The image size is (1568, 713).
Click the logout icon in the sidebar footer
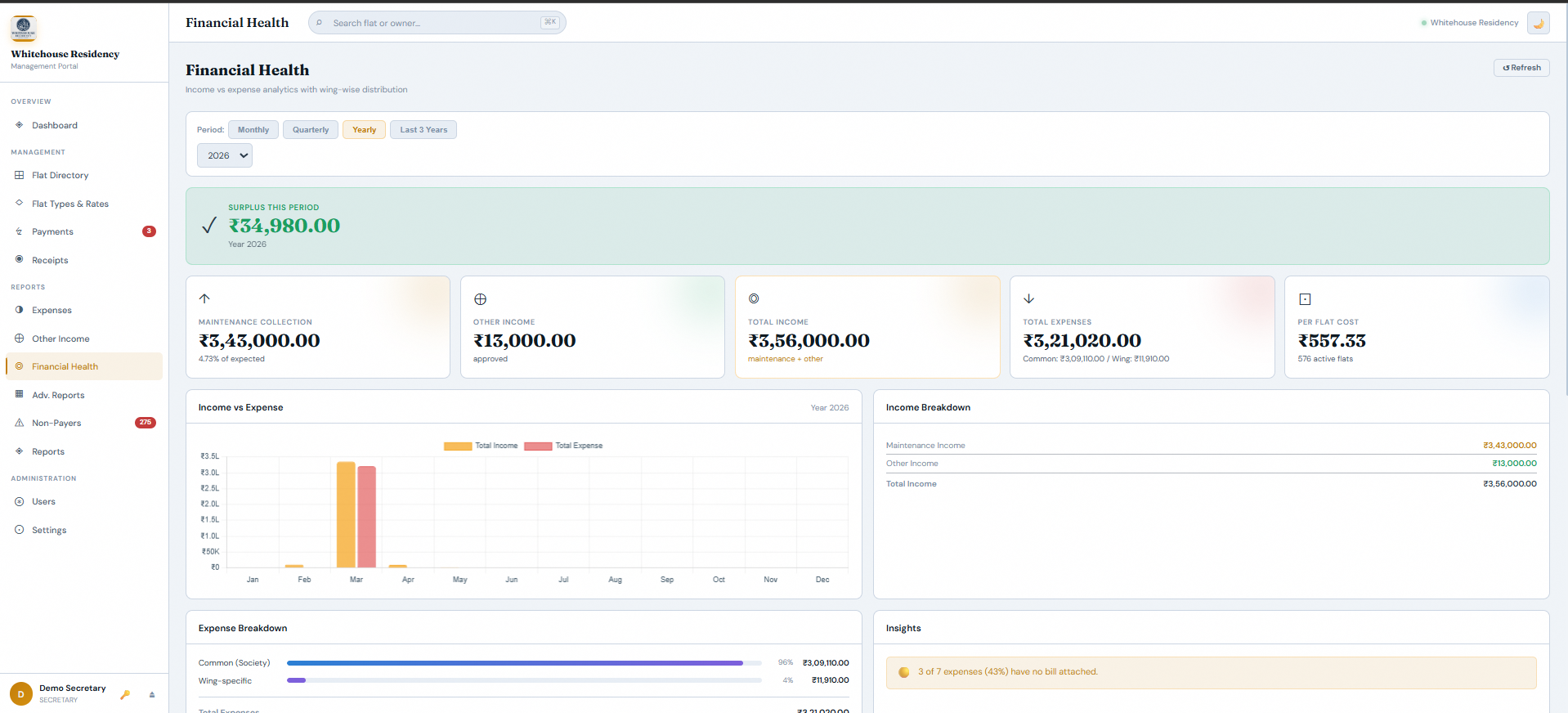click(x=152, y=694)
